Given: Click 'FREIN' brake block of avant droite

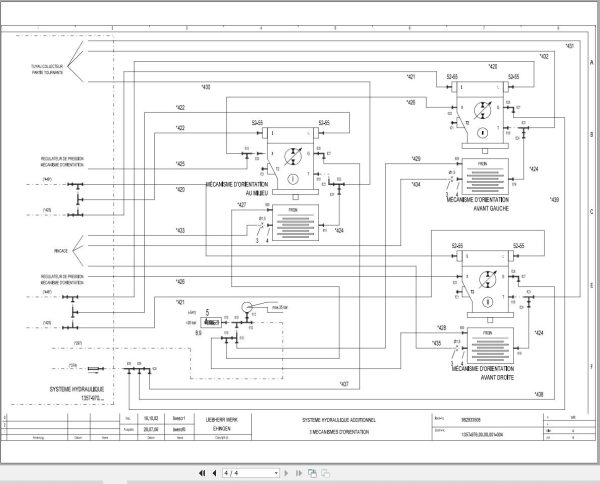Looking at the screenshot, I should pyautogui.click(x=491, y=345).
